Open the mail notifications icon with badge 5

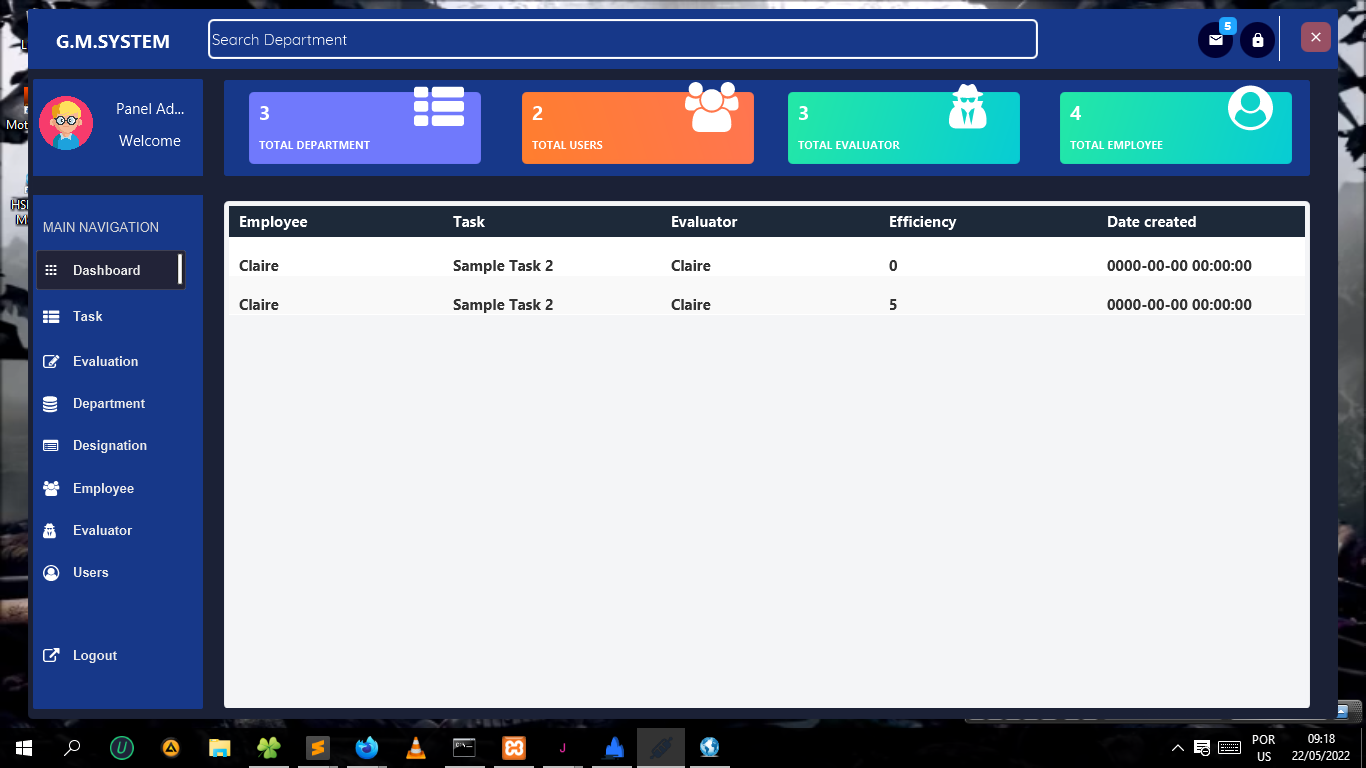[x=1216, y=40]
